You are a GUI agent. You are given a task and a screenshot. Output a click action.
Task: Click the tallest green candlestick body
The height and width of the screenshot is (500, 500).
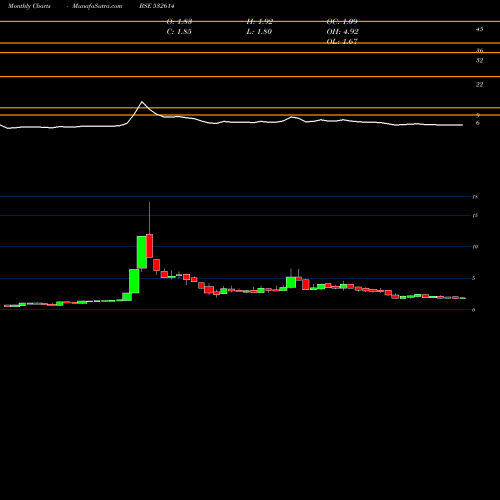click(x=142, y=252)
